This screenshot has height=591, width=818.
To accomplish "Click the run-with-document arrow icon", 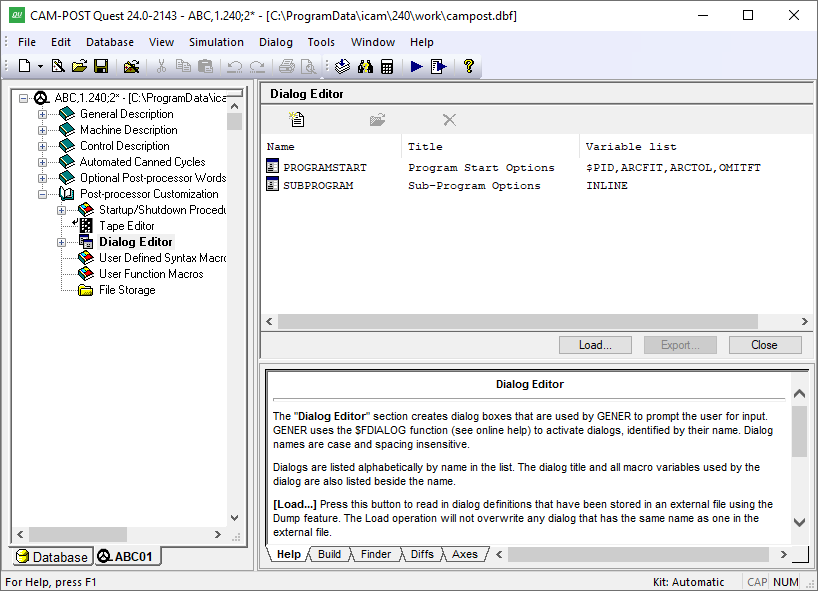I will coord(439,66).
